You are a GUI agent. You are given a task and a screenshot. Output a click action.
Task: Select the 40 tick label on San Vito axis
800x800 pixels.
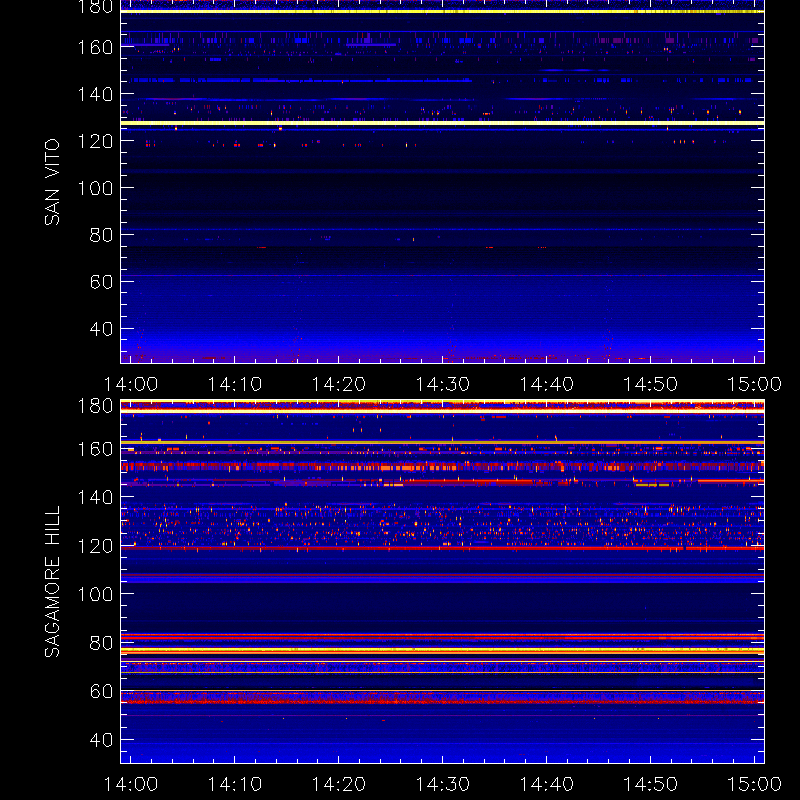point(101,329)
